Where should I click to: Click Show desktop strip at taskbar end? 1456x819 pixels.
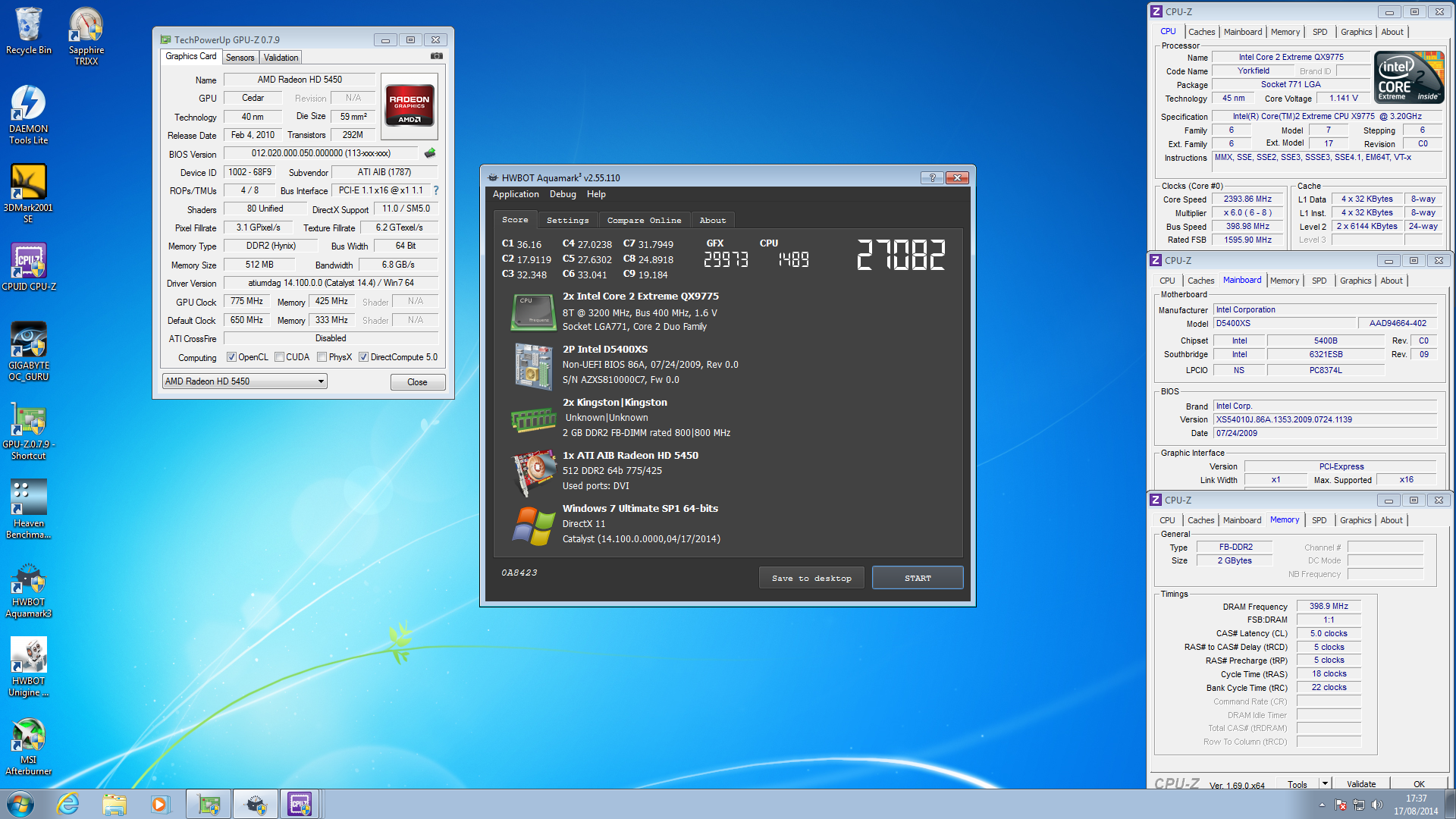click(x=1450, y=804)
